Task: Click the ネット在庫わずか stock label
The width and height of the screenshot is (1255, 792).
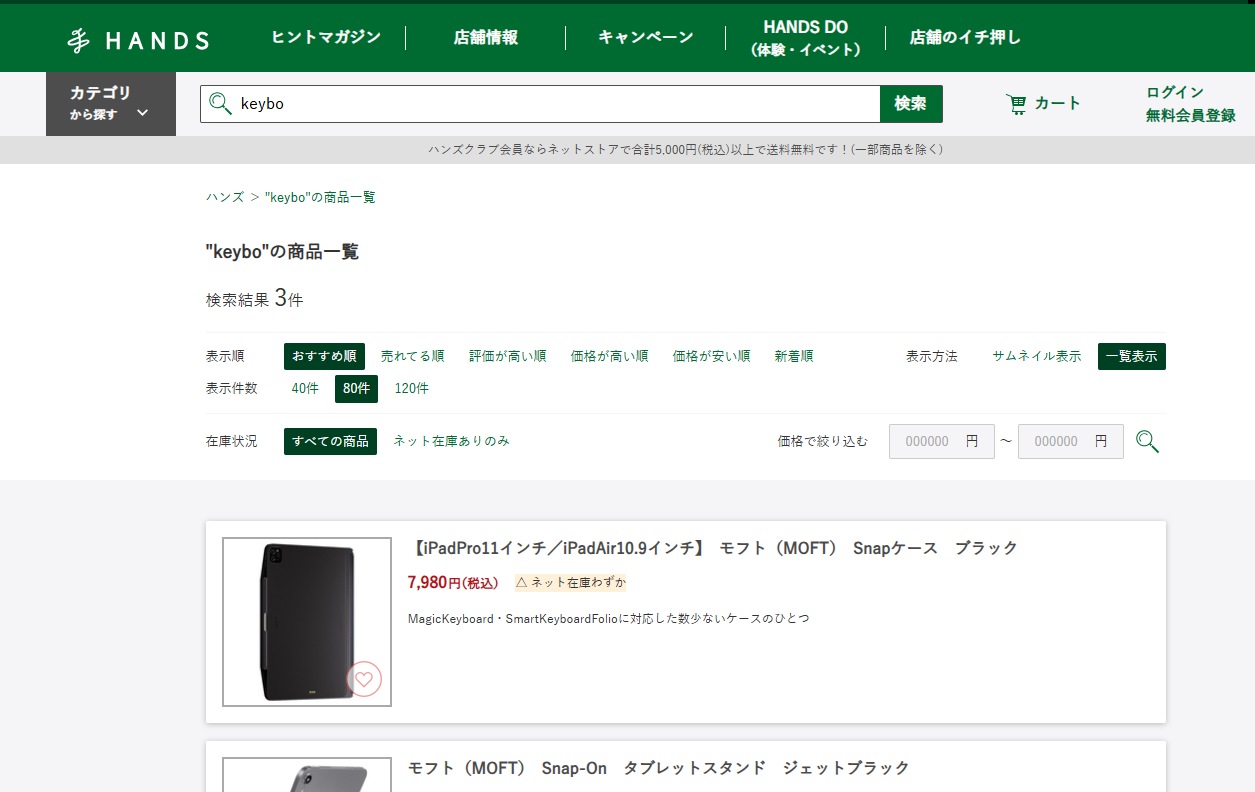Action: 571,583
